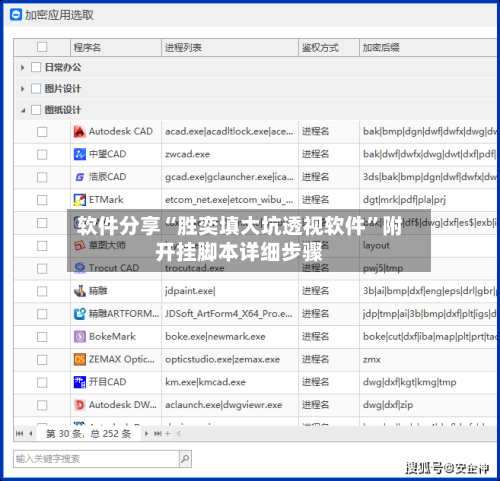Select the 浩辰CAD program name

click(x=107, y=177)
